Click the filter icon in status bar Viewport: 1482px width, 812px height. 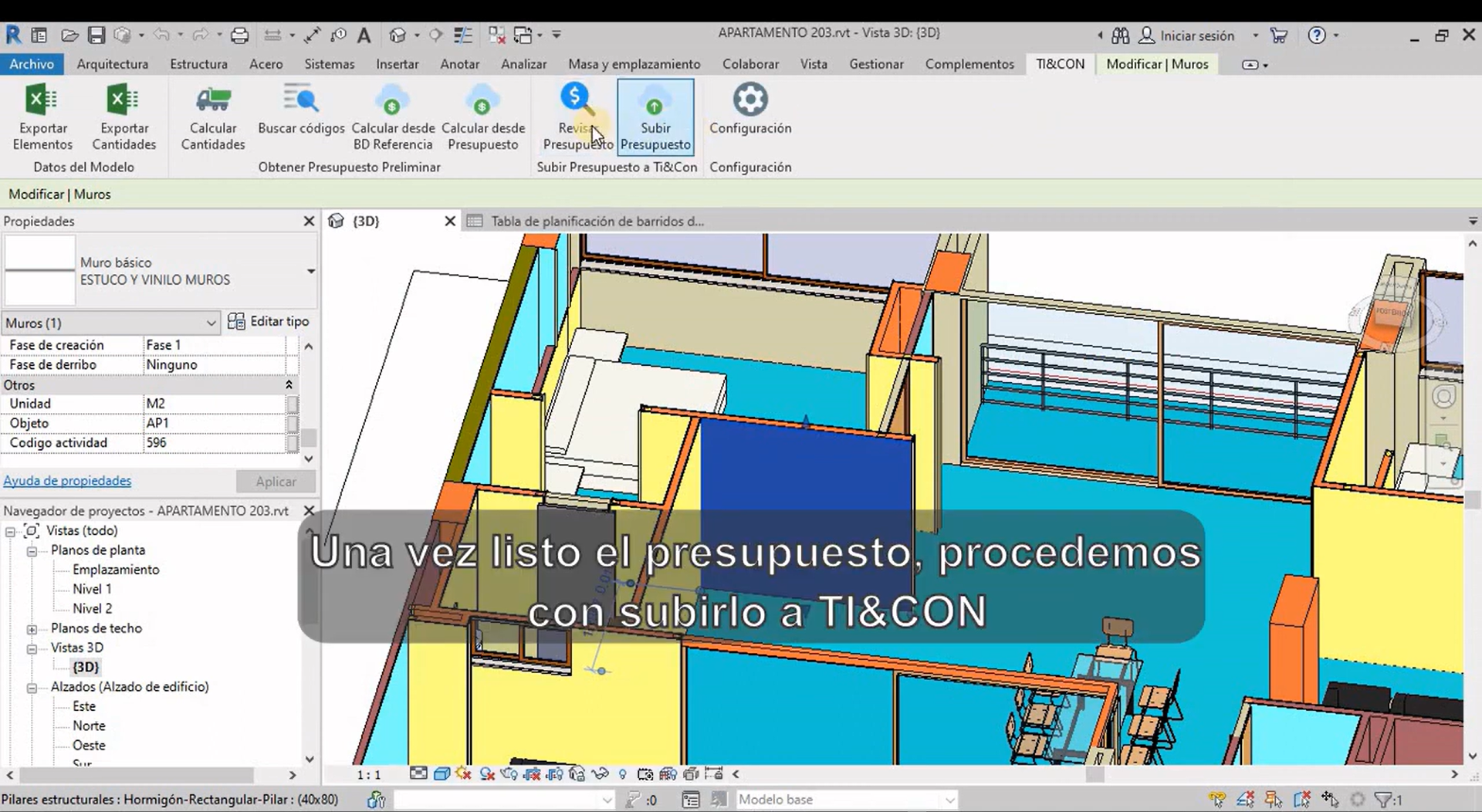1383,800
